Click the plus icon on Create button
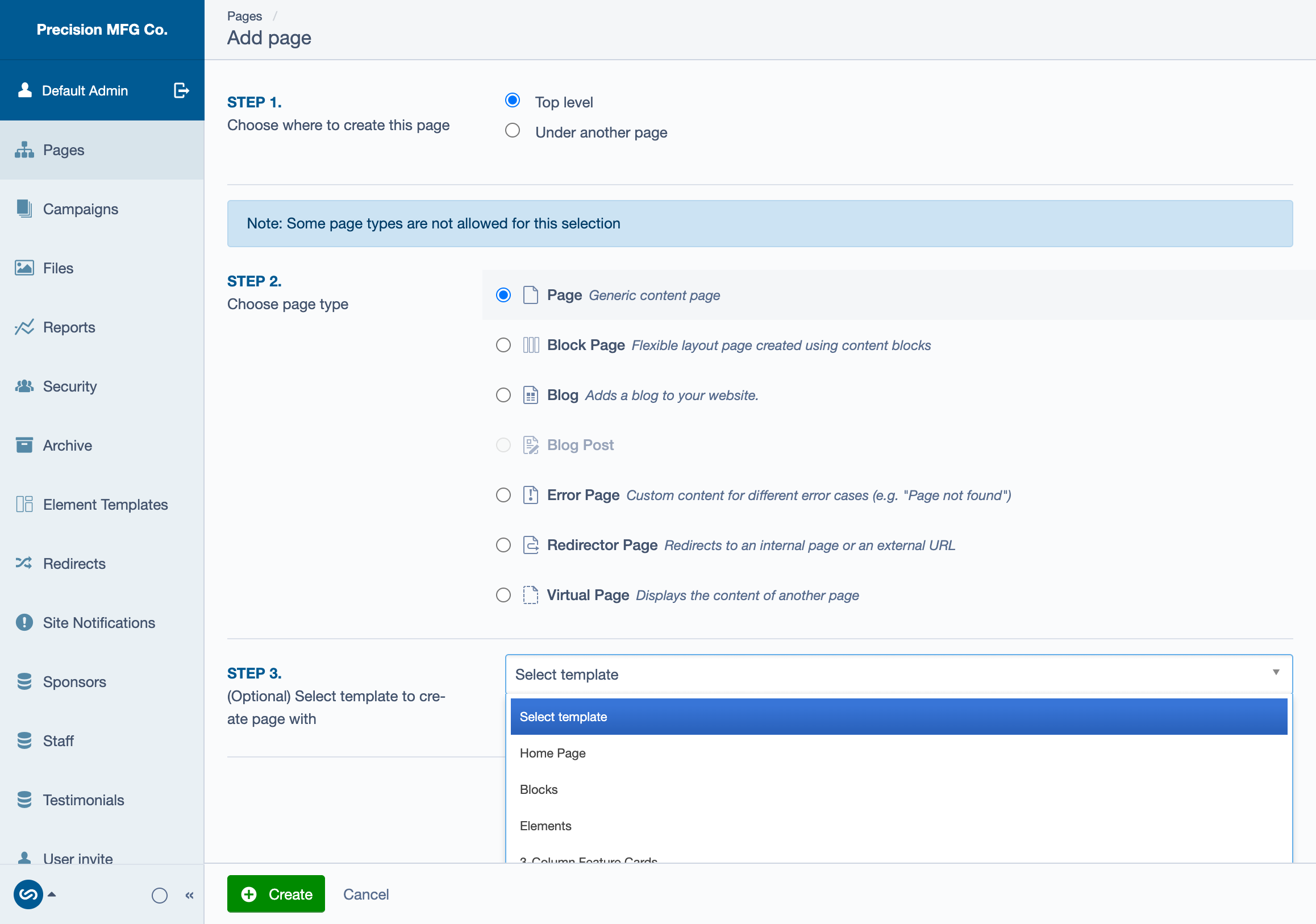 249,894
